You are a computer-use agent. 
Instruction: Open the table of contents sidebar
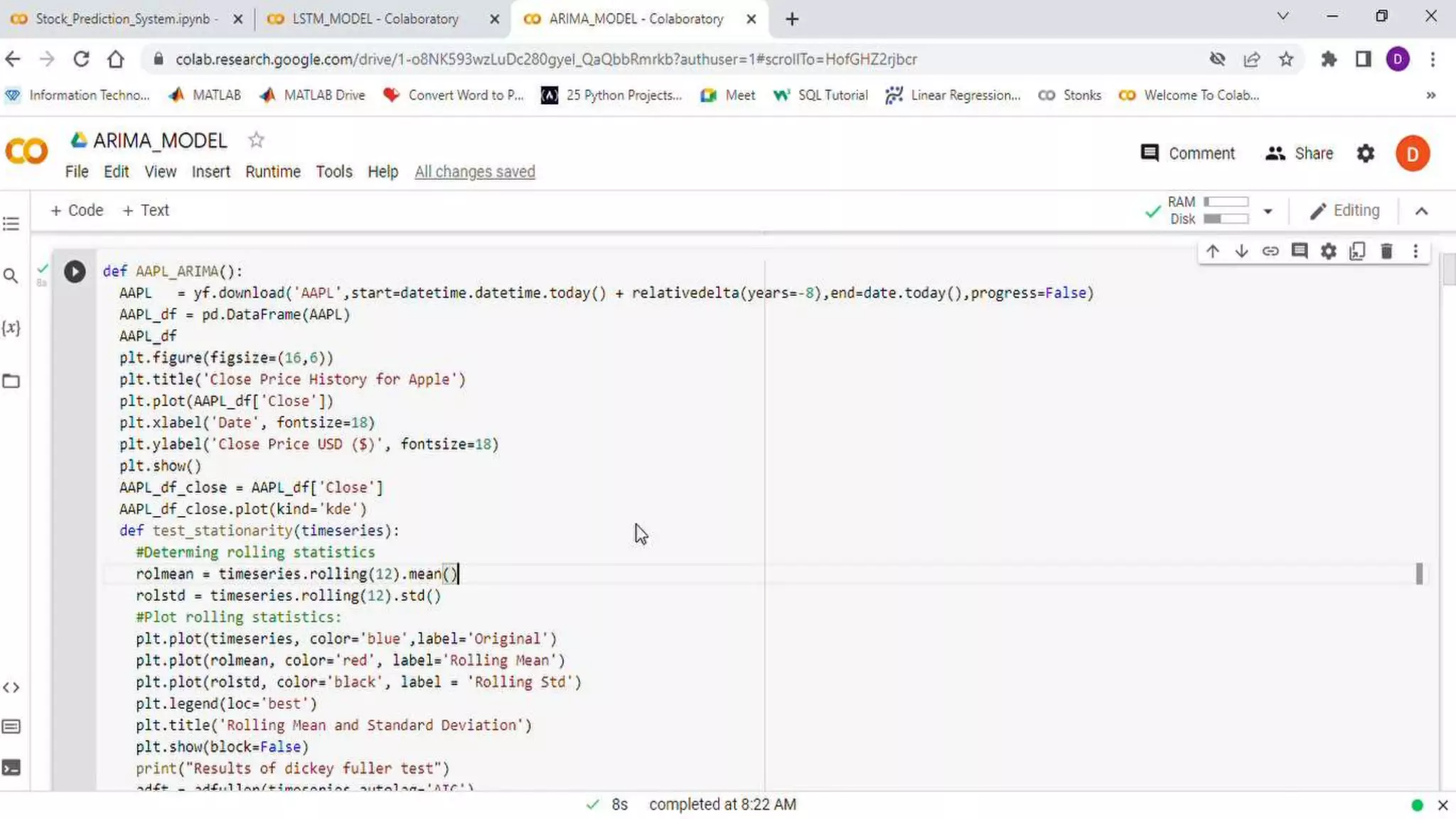pos(11,225)
